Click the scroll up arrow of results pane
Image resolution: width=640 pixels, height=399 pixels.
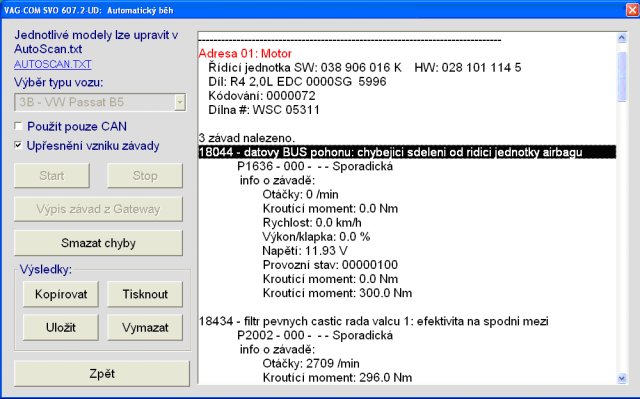pyautogui.click(x=622, y=38)
